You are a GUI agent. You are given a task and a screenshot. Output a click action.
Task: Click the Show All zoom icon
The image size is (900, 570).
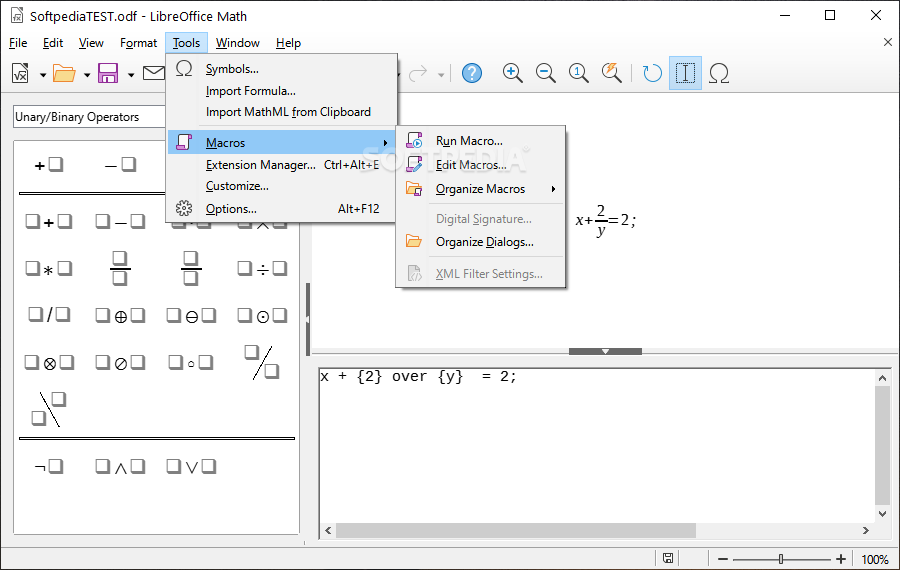click(612, 73)
